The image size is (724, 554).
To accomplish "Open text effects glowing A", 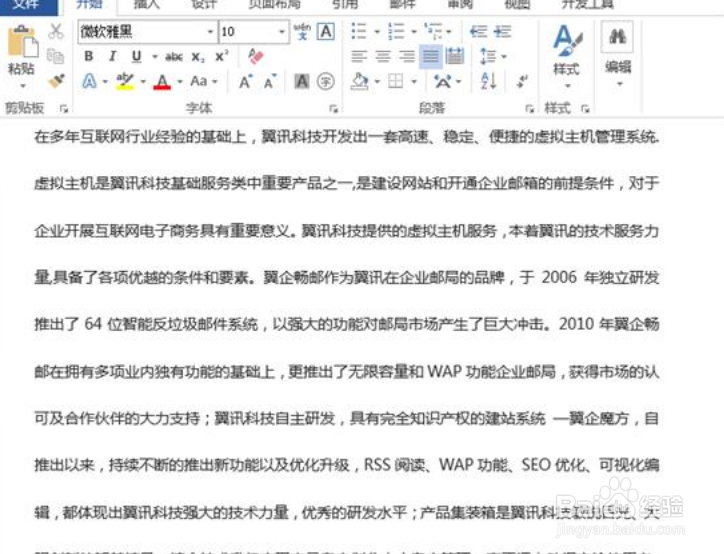I will pyautogui.click(x=89, y=81).
